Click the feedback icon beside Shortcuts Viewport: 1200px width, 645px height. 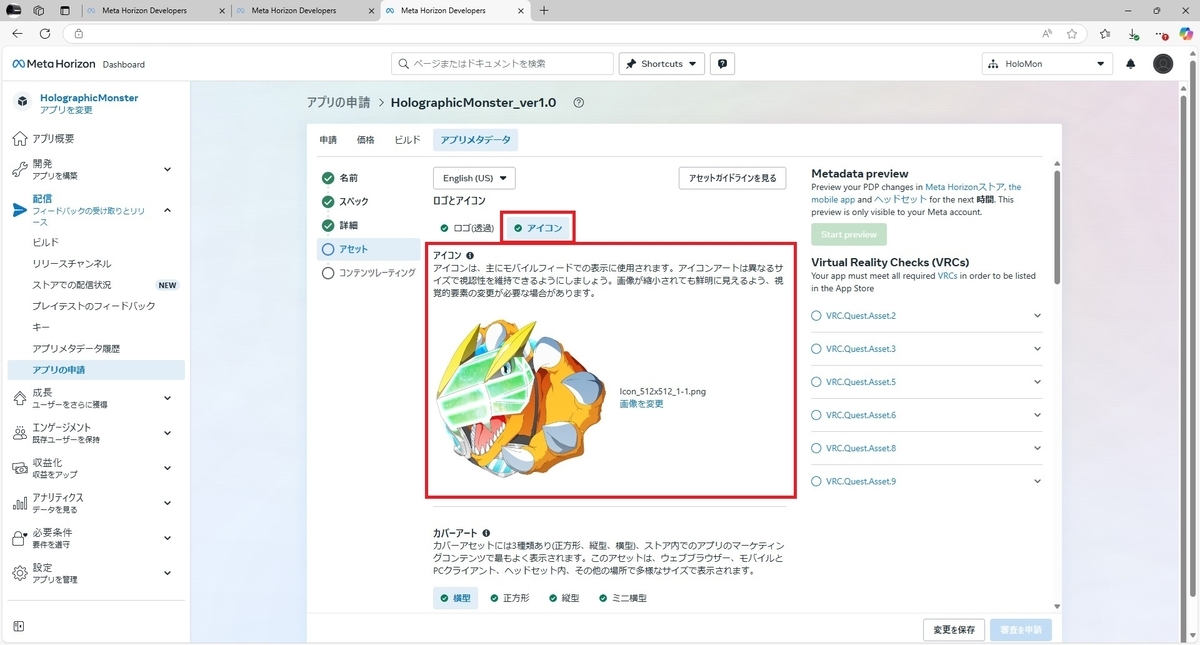tap(723, 64)
